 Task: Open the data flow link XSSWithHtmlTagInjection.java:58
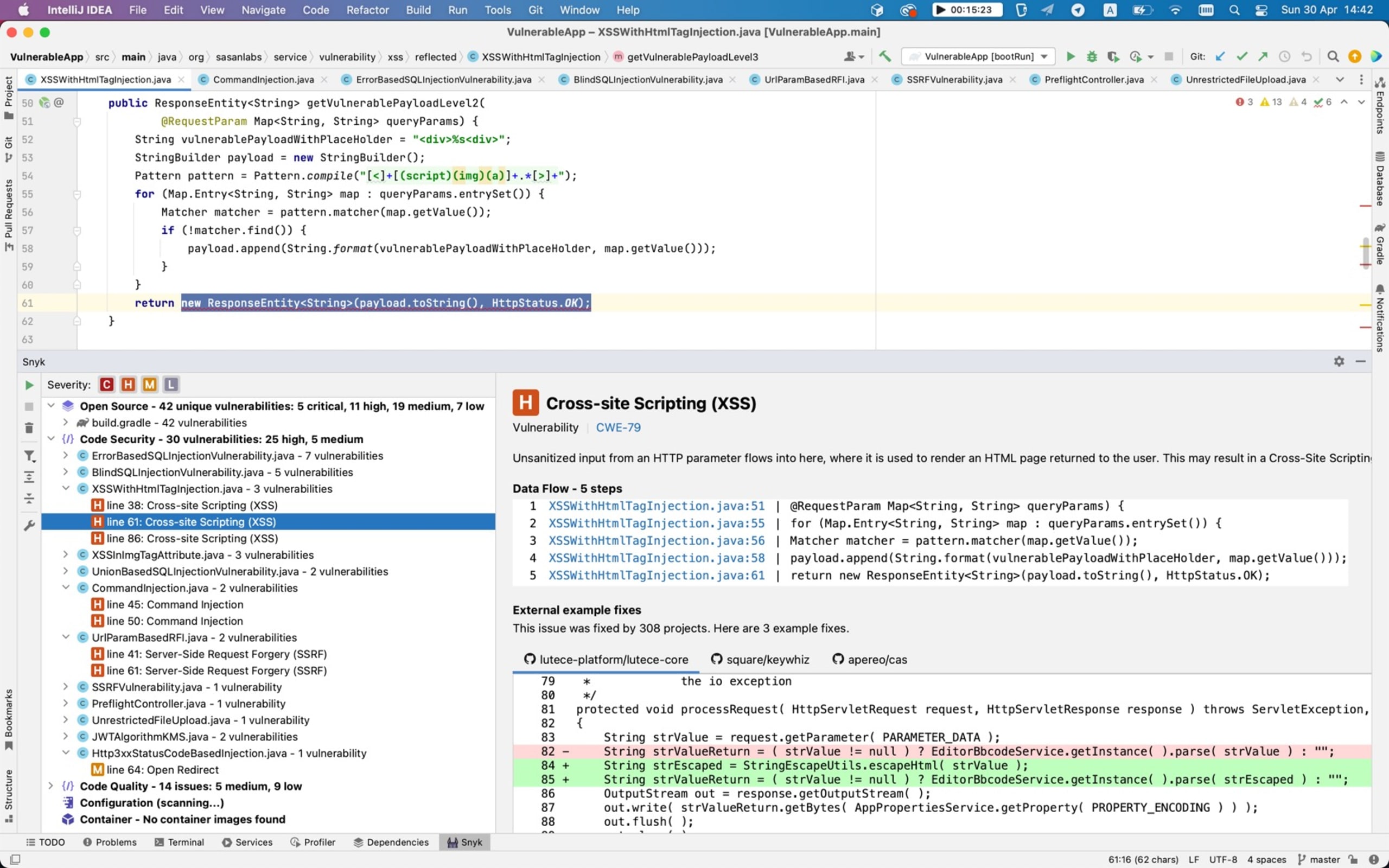[x=656, y=558]
